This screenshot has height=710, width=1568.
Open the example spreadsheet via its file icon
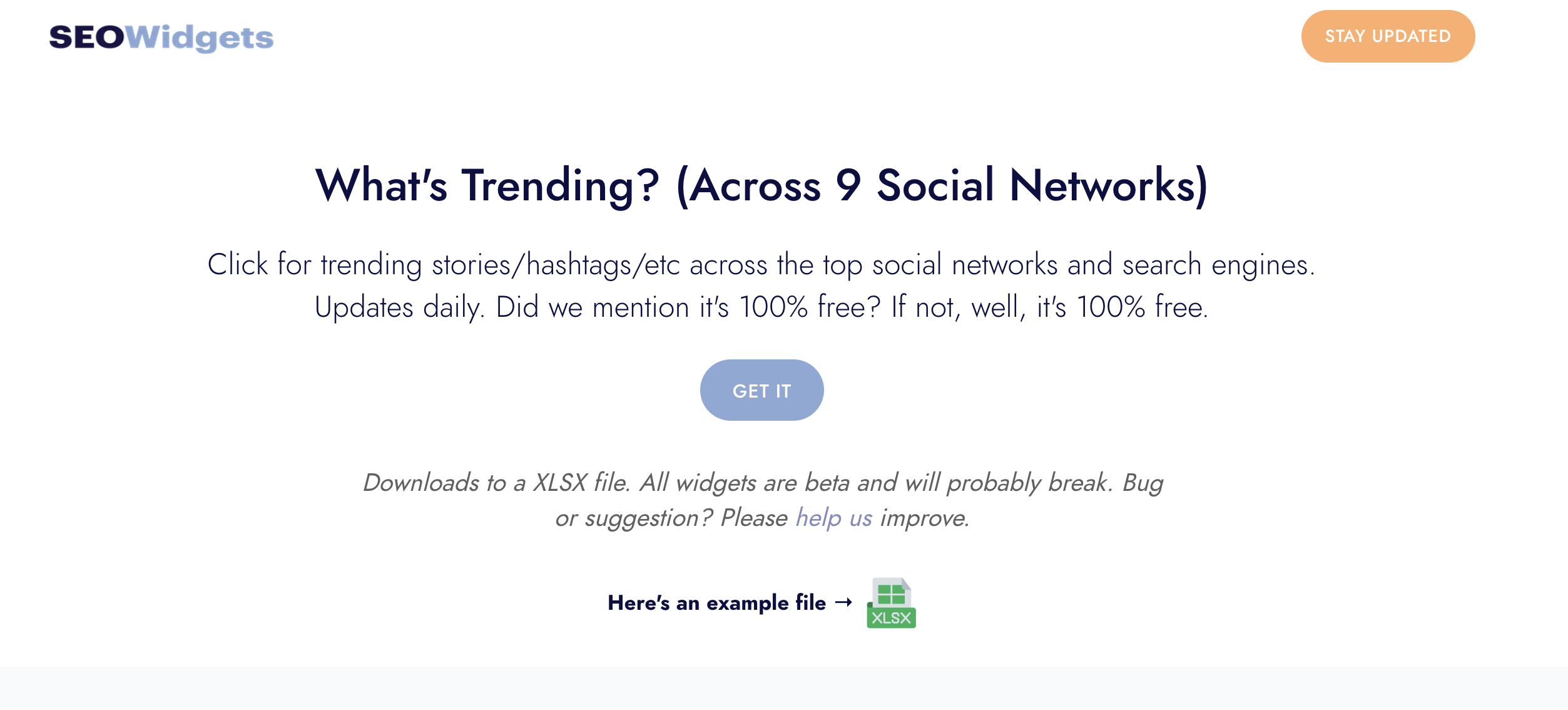click(891, 602)
